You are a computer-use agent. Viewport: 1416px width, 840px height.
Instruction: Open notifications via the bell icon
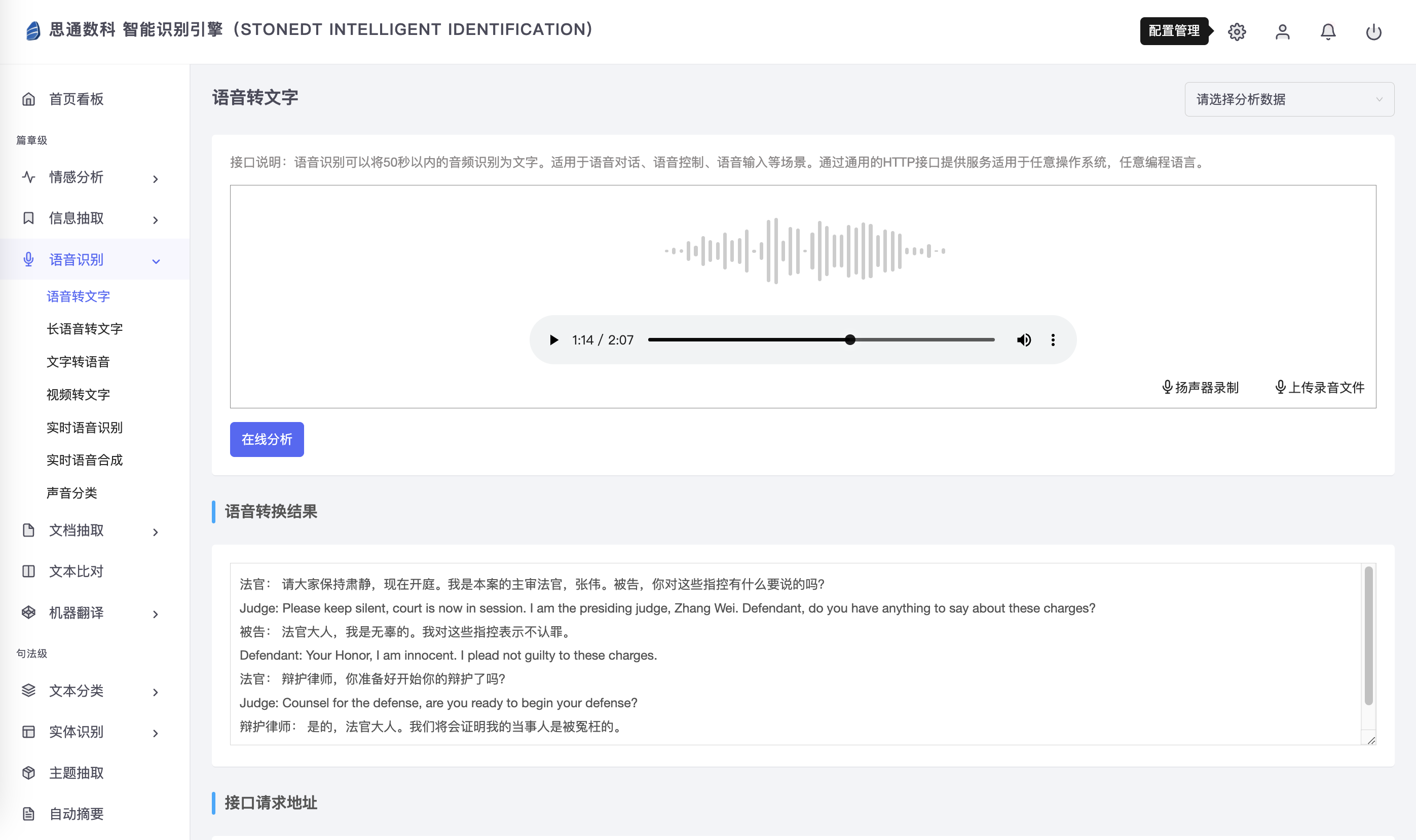point(1328,32)
